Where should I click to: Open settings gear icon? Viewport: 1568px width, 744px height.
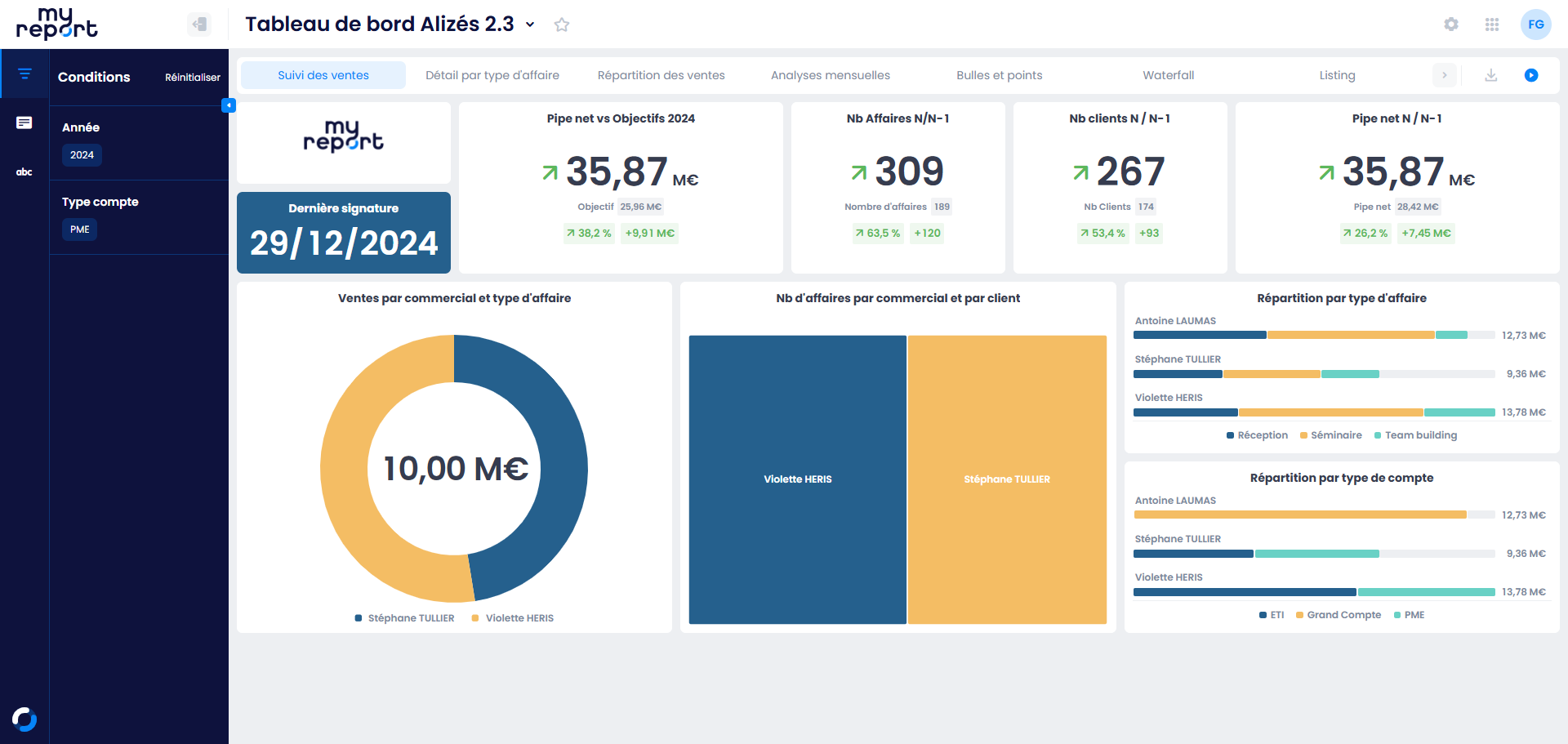1450,25
